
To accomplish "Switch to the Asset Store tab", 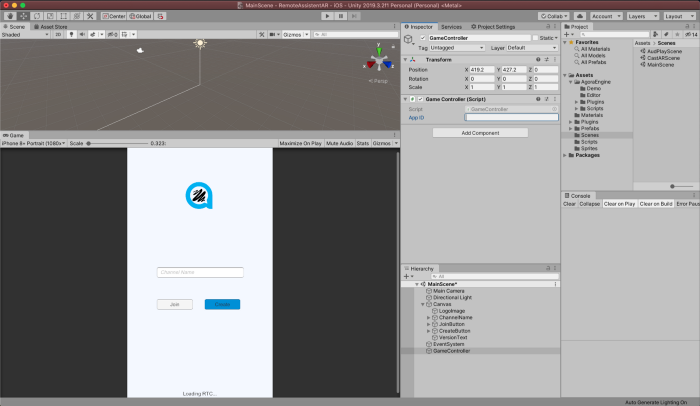I will (50, 27).
